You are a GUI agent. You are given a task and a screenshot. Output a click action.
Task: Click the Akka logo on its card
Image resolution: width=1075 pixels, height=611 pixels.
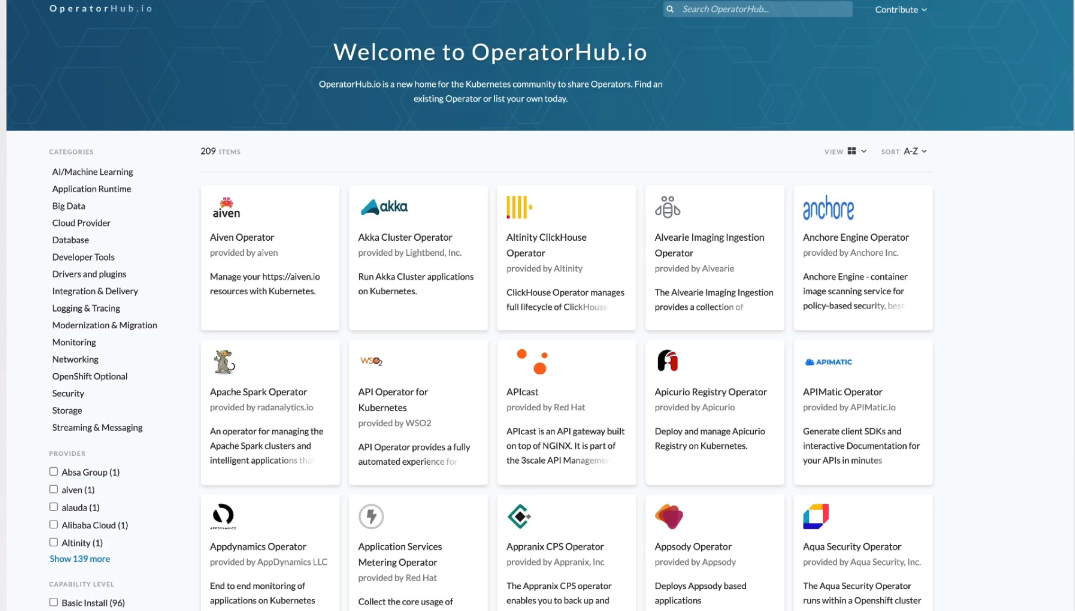pyautogui.click(x=384, y=206)
